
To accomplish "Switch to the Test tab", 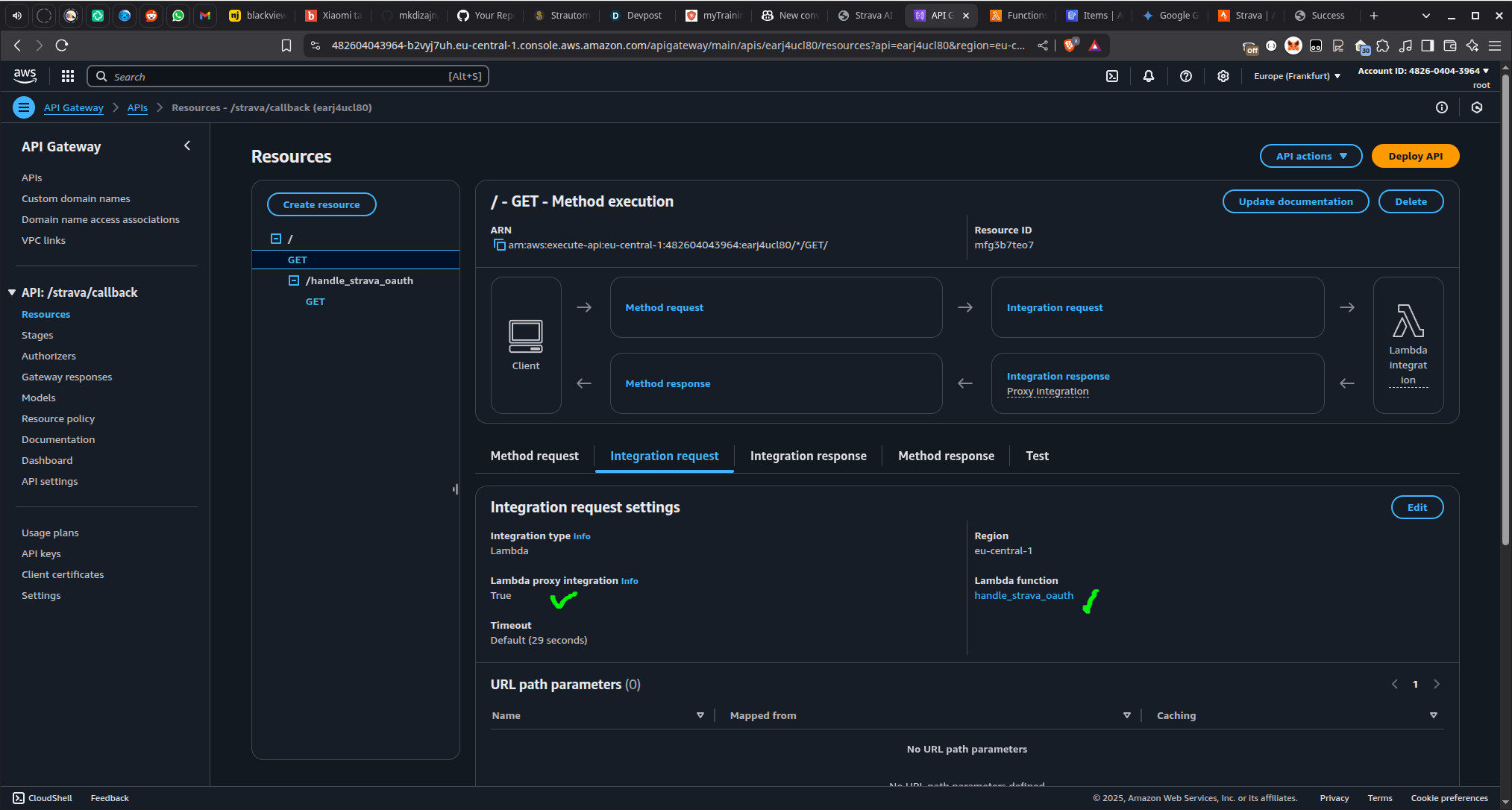I will 1037,456.
